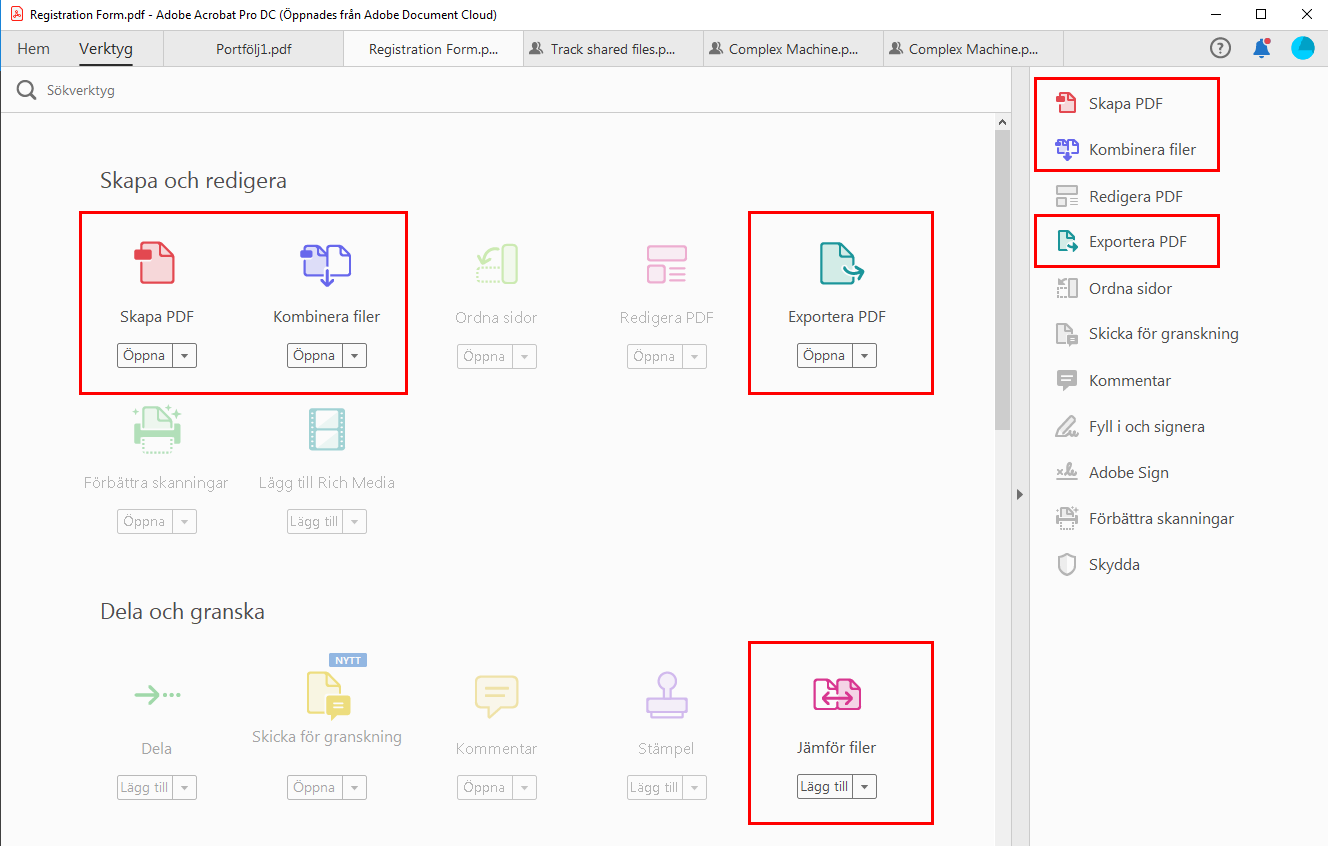Viewport: 1328px width, 846px height.
Task: Select Skicka för granskning icon in right sidebar
Action: pyautogui.click(x=1067, y=334)
